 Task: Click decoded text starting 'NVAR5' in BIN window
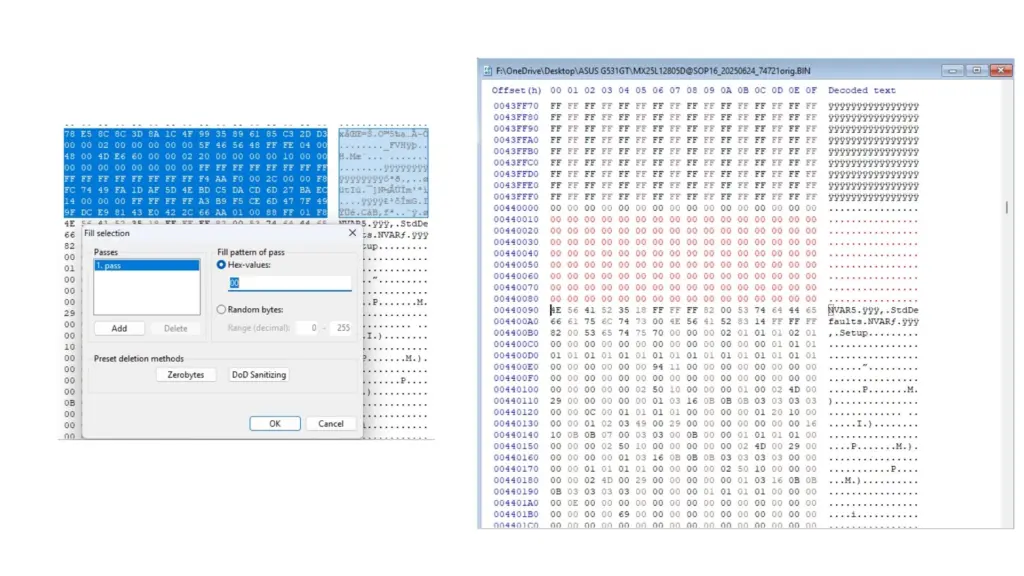coord(873,310)
